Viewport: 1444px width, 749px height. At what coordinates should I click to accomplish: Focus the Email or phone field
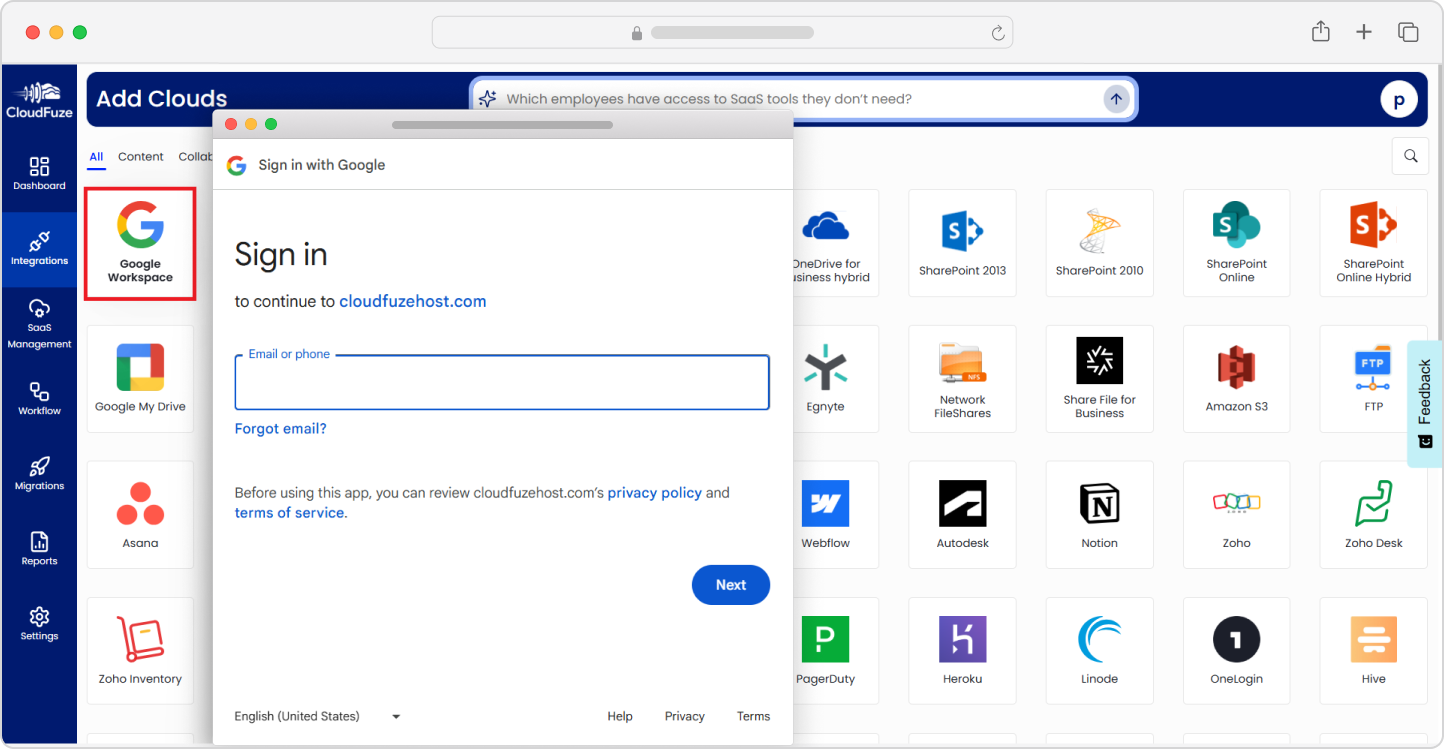tap(502, 382)
